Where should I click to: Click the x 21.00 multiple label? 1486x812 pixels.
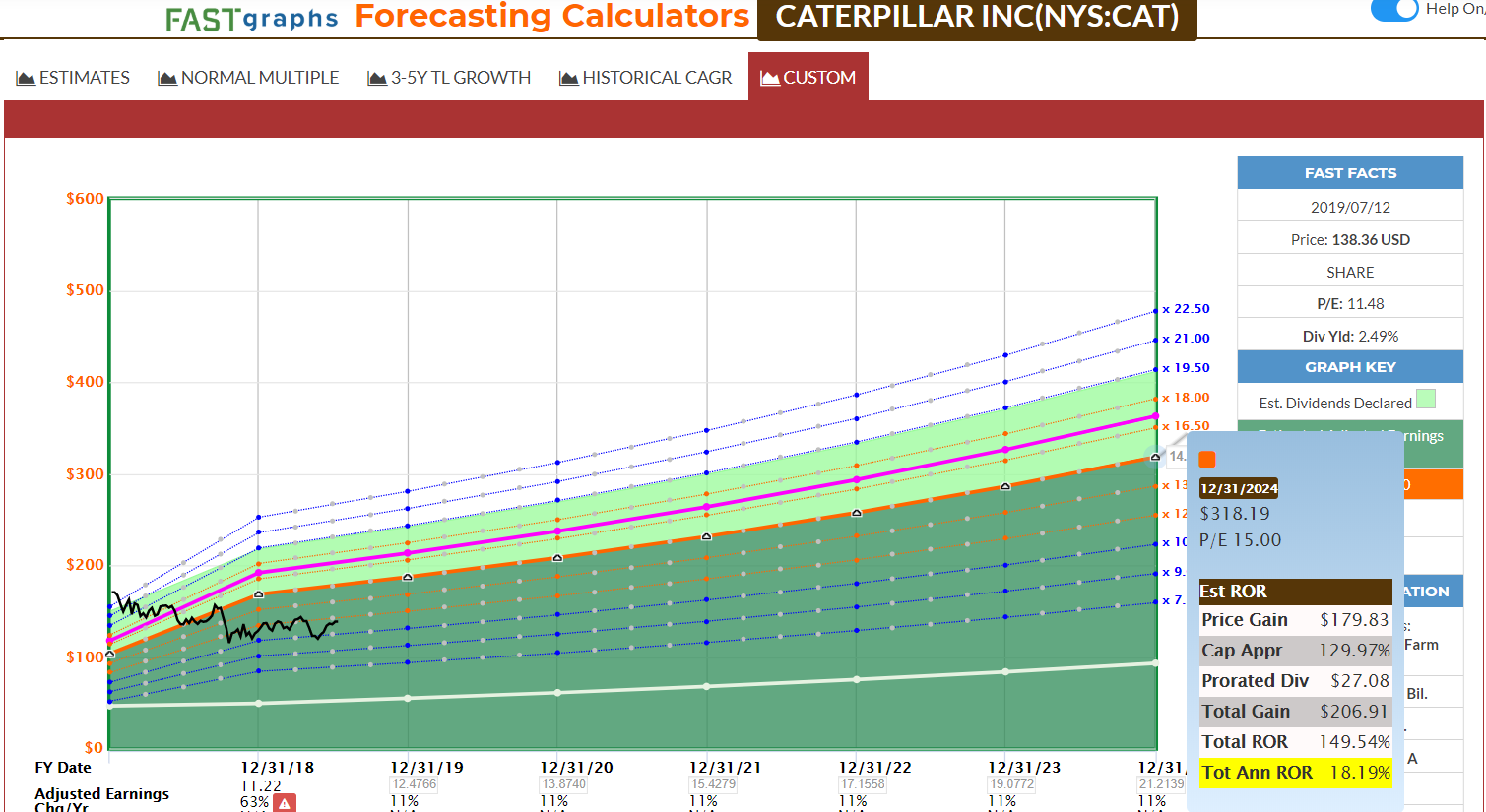(1186, 339)
